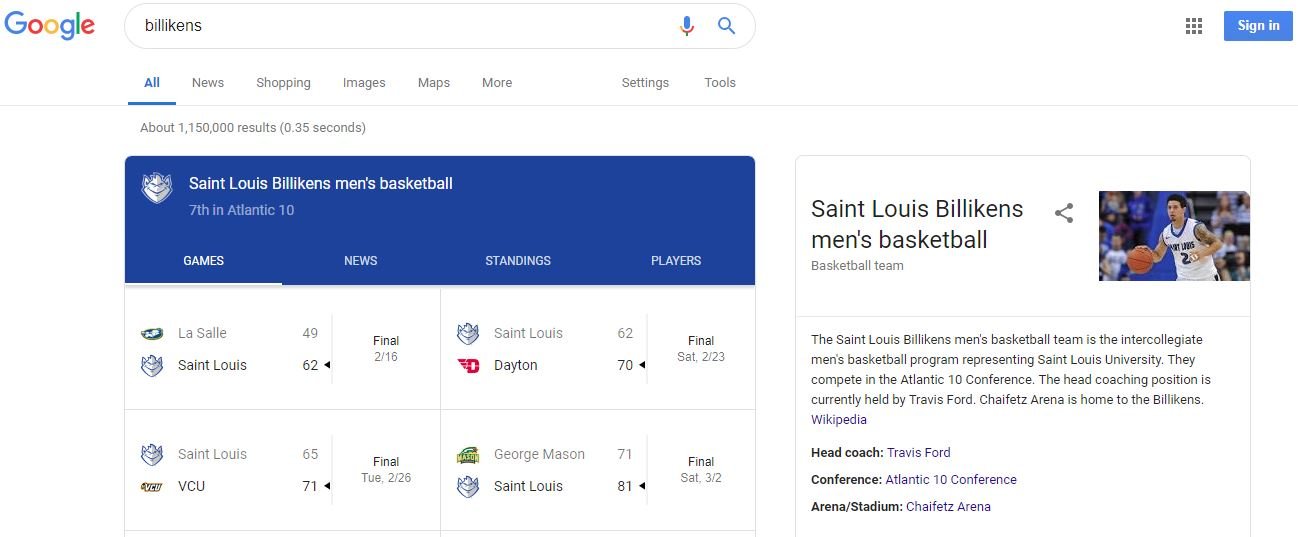This screenshot has height=537, width=1298.
Task: Open the La Salle vs Saint Louis 2/16 game
Action: pos(282,349)
